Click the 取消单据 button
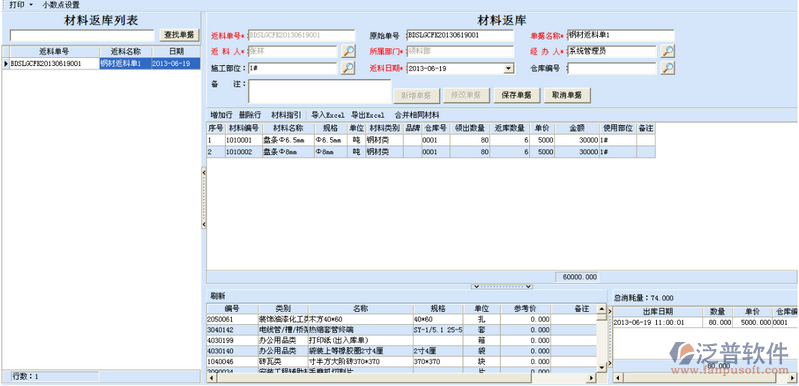Image resolution: width=799 pixels, height=386 pixels. (567, 95)
